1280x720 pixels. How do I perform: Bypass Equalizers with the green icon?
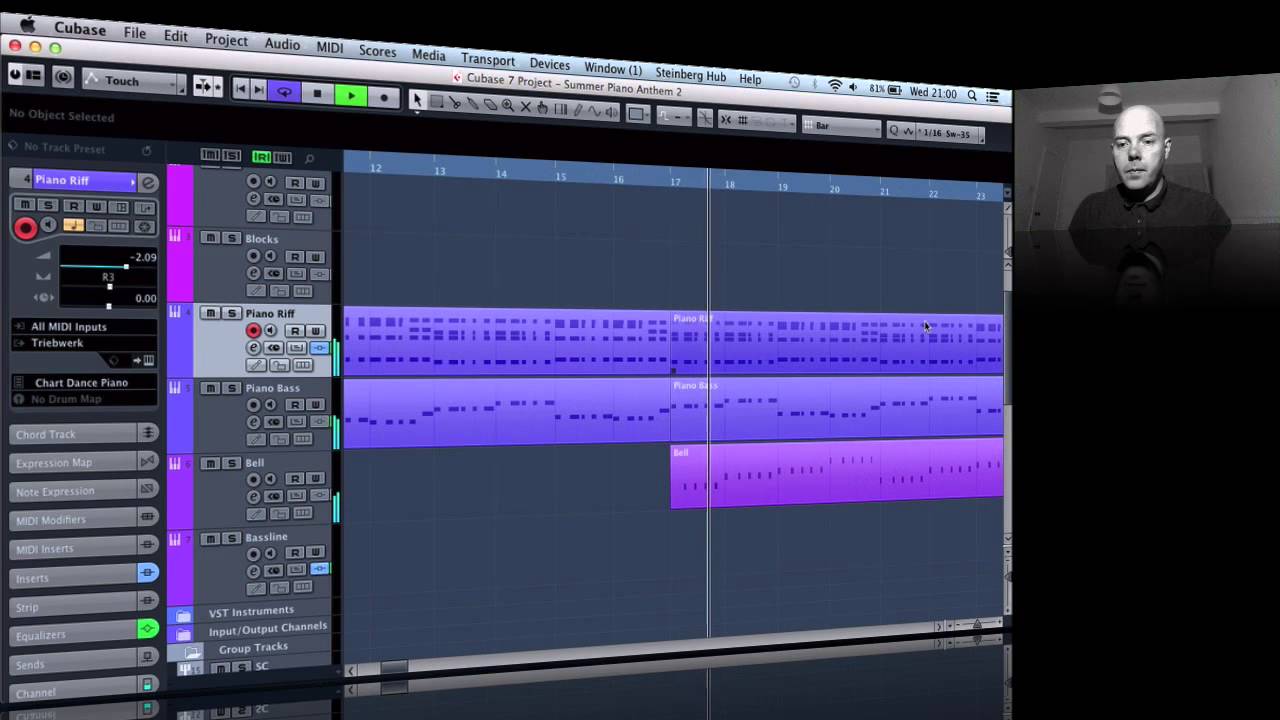[148, 629]
